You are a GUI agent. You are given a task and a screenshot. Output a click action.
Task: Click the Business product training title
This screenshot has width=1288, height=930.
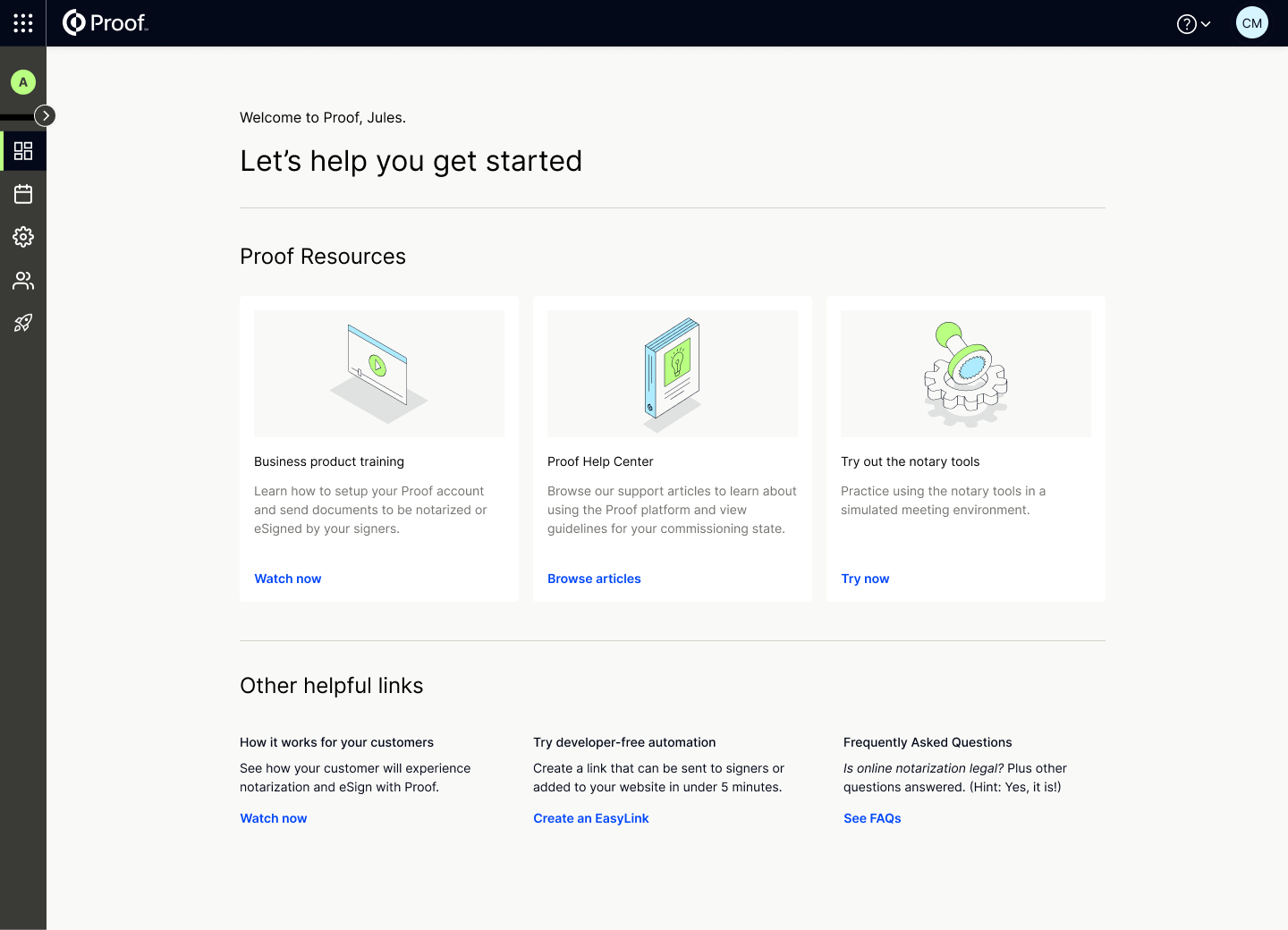click(x=329, y=461)
